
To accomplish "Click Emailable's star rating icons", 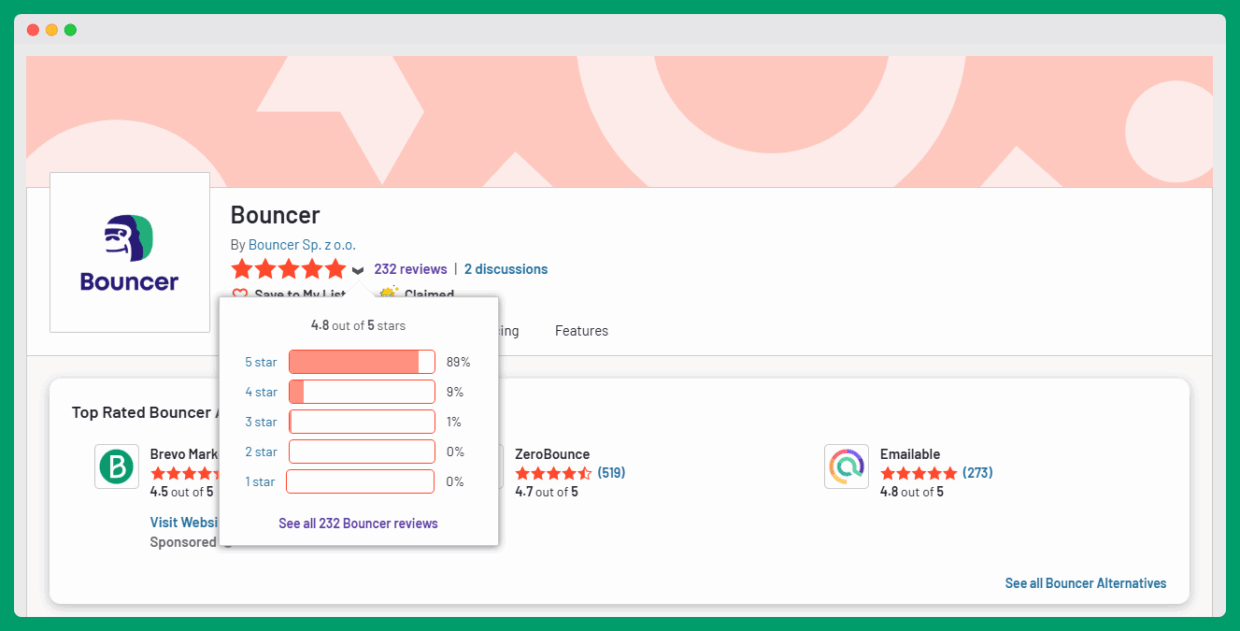I will (x=918, y=473).
